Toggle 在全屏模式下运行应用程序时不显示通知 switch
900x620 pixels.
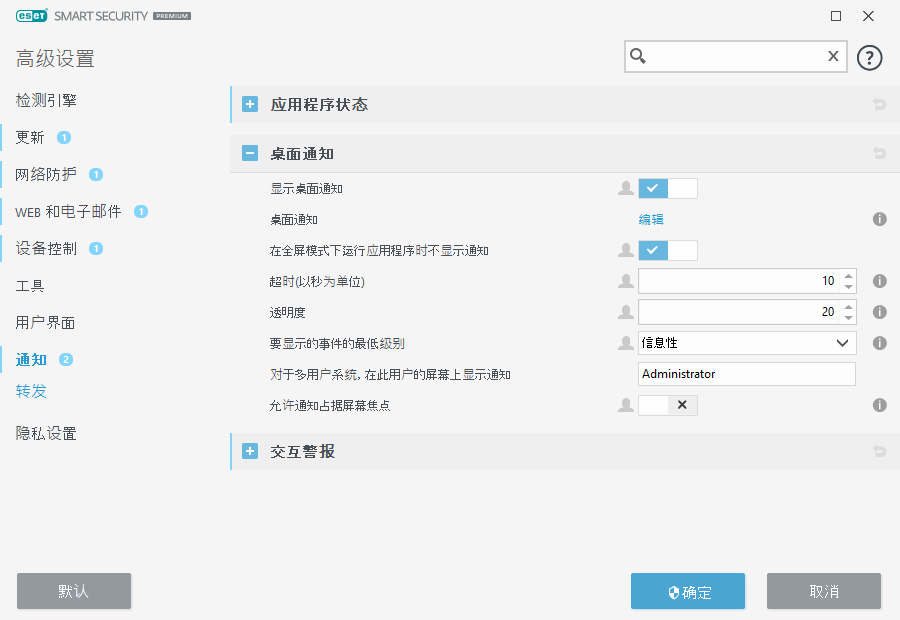coord(668,250)
